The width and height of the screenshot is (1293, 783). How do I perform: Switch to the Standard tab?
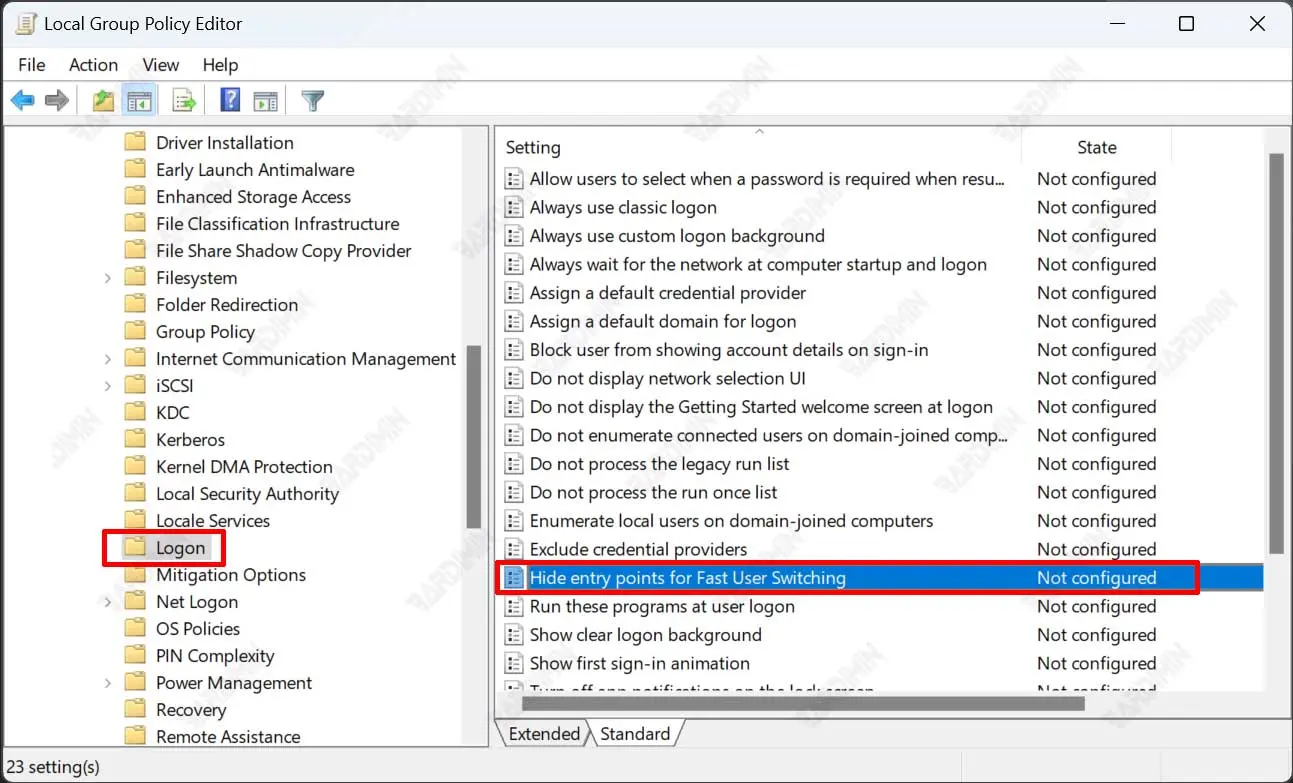tap(634, 734)
